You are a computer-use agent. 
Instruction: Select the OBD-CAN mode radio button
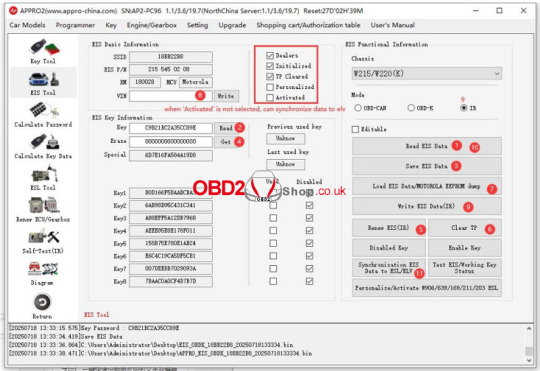tap(358, 108)
